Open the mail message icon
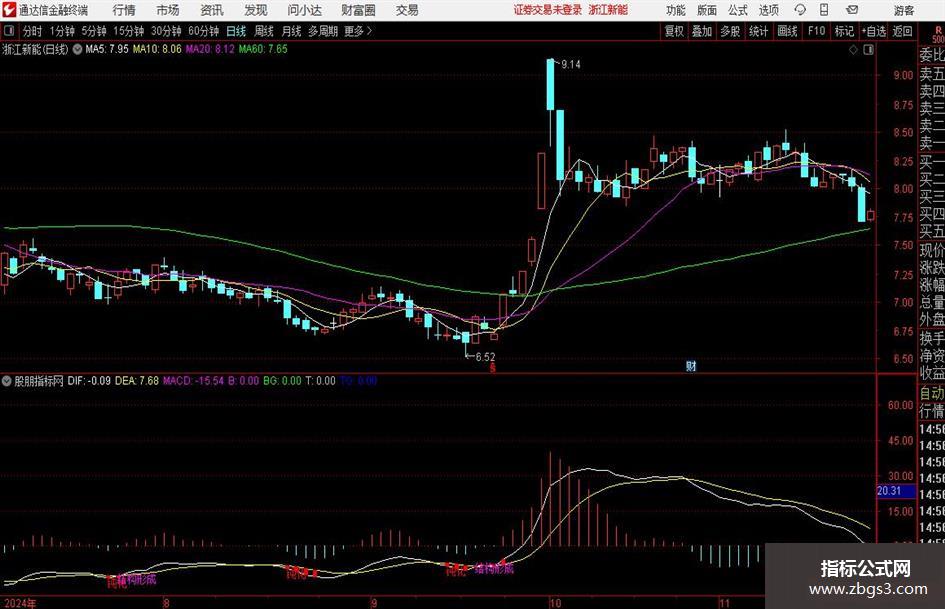 852,10
